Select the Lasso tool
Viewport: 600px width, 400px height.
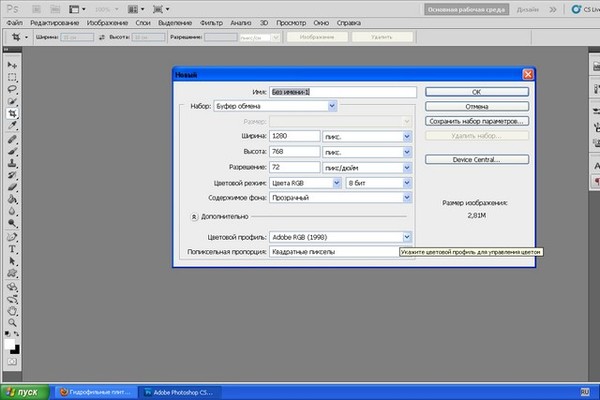coord(13,89)
